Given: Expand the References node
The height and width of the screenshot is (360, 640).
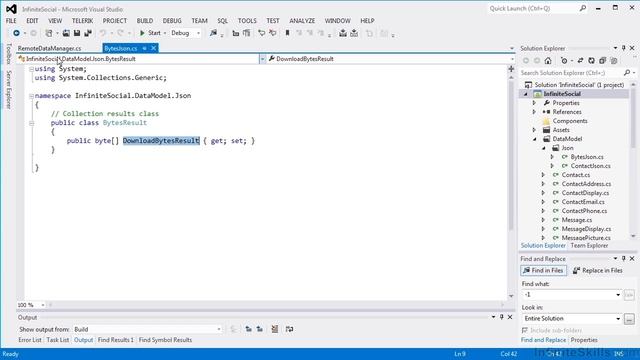Looking at the screenshot, I should tap(534, 112).
